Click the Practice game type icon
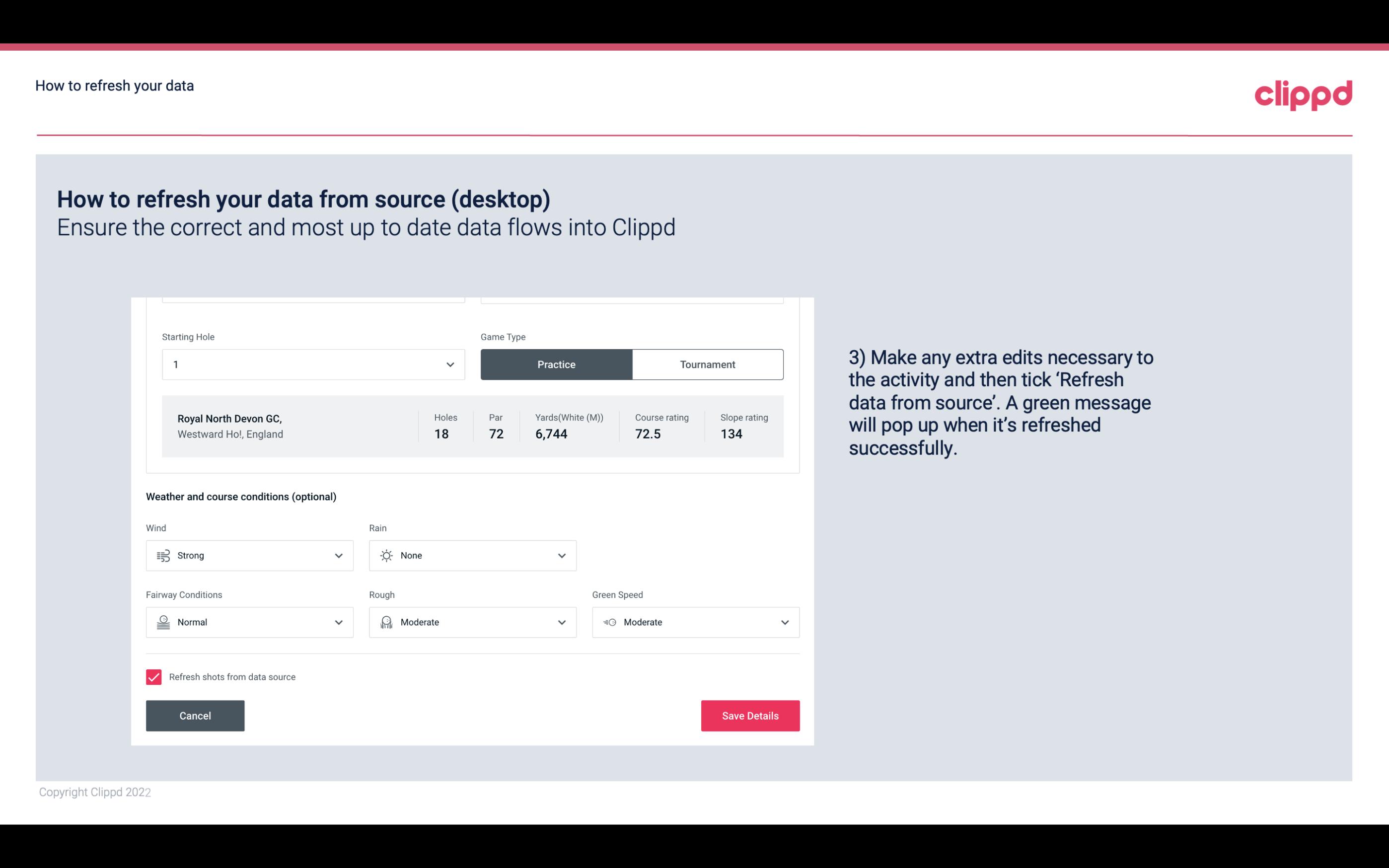 556,364
